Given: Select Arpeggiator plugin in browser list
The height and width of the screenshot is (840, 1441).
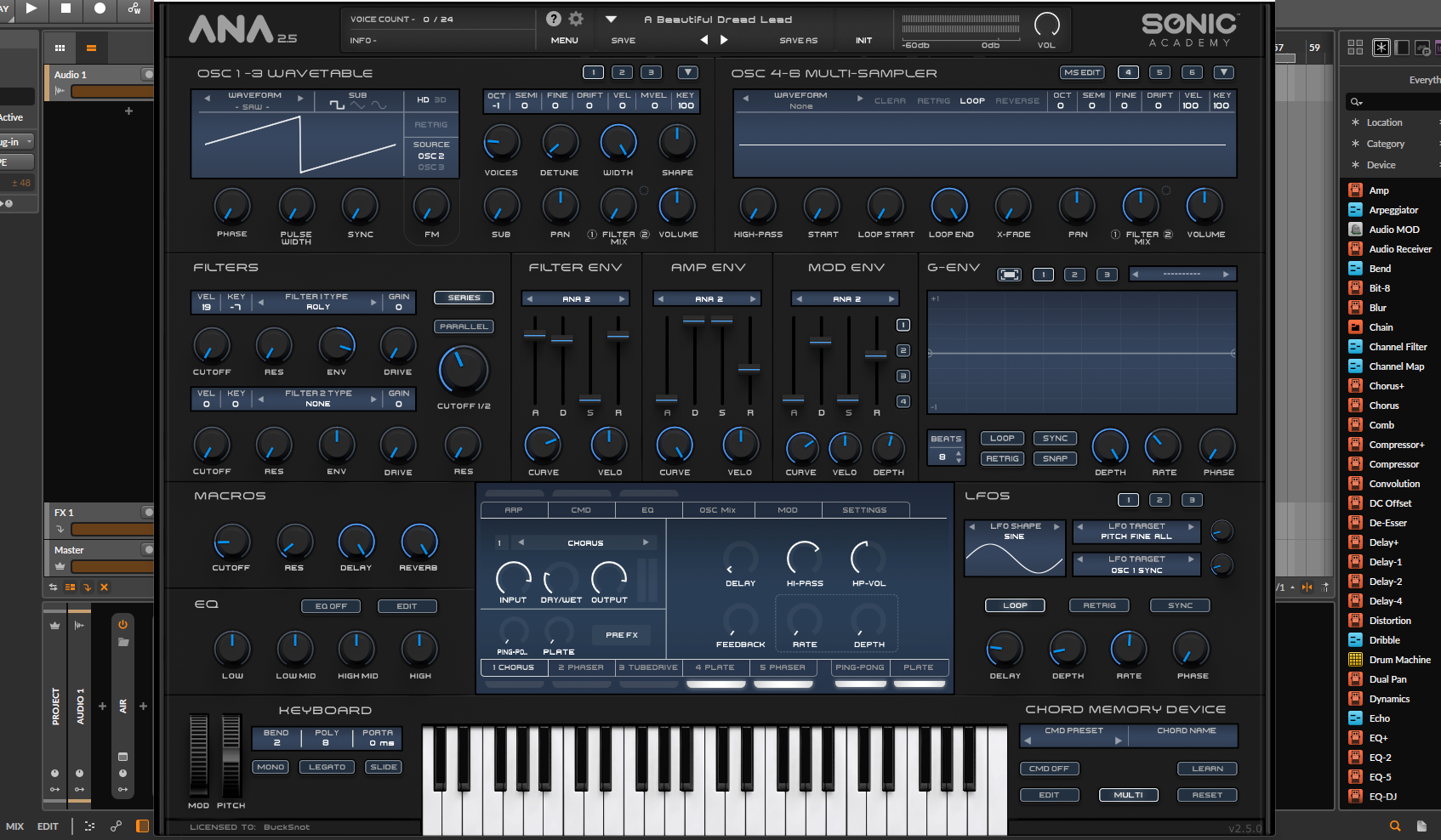Looking at the screenshot, I should point(1393,210).
